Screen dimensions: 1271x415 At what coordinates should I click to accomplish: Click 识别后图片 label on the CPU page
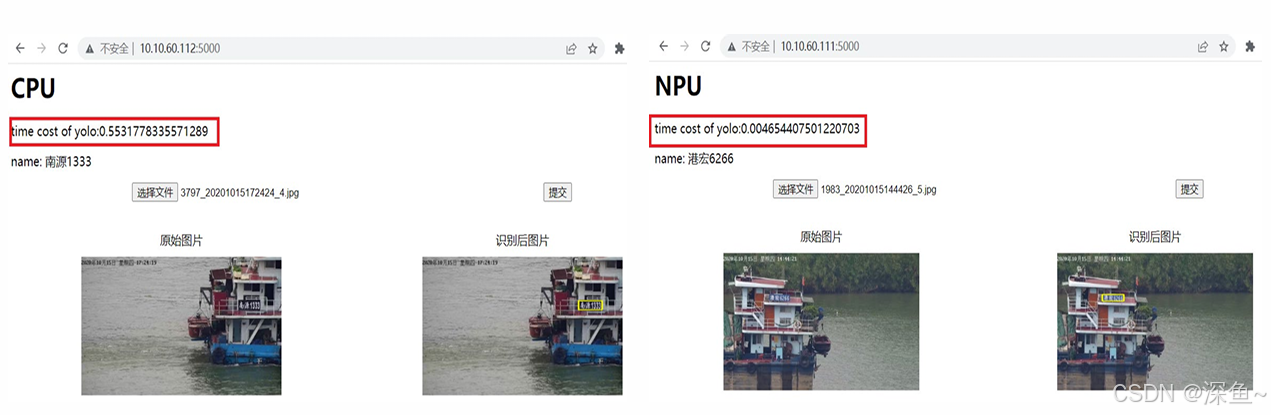click(x=522, y=240)
